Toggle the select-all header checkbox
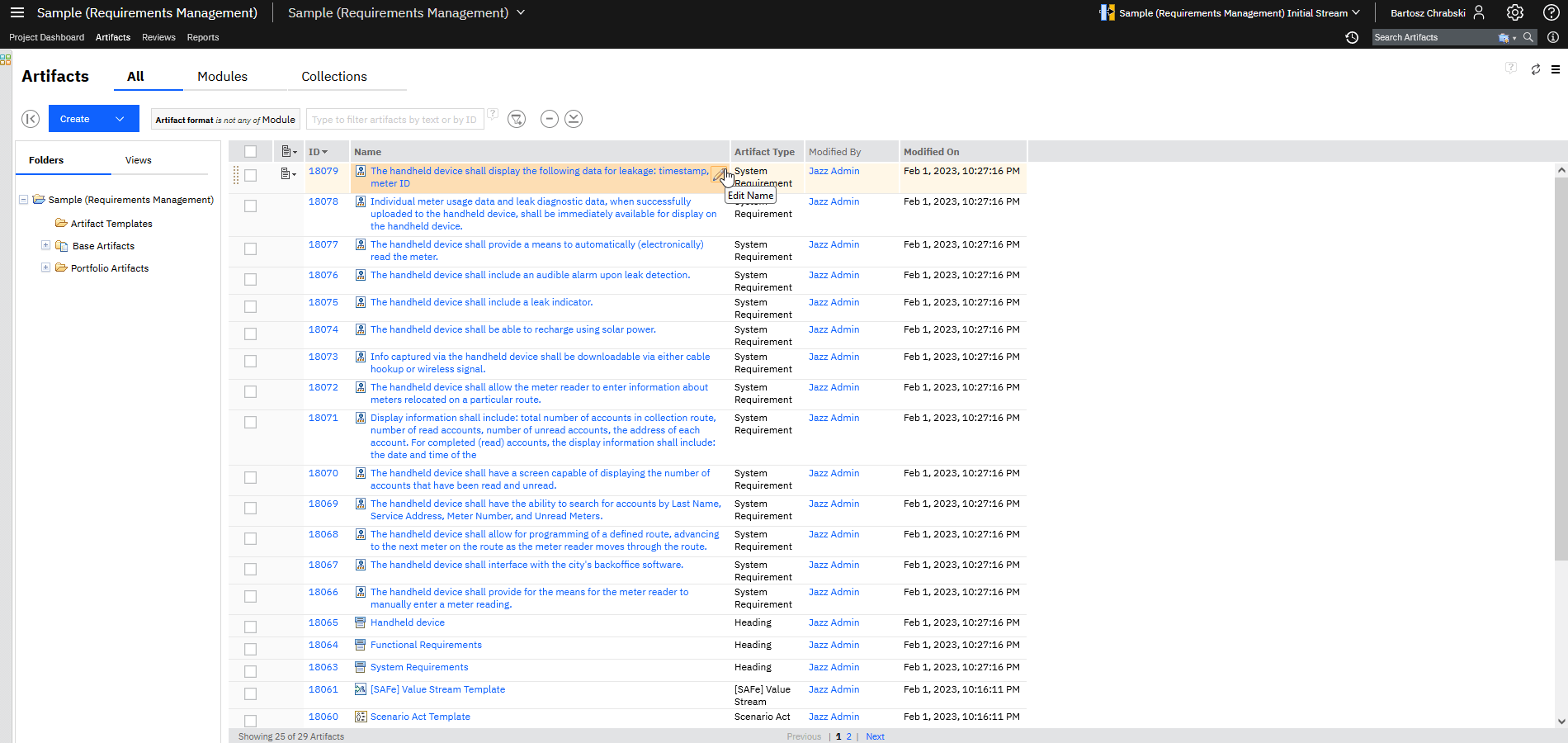This screenshot has height=743, width=1568. pyautogui.click(x=251, y=152)
